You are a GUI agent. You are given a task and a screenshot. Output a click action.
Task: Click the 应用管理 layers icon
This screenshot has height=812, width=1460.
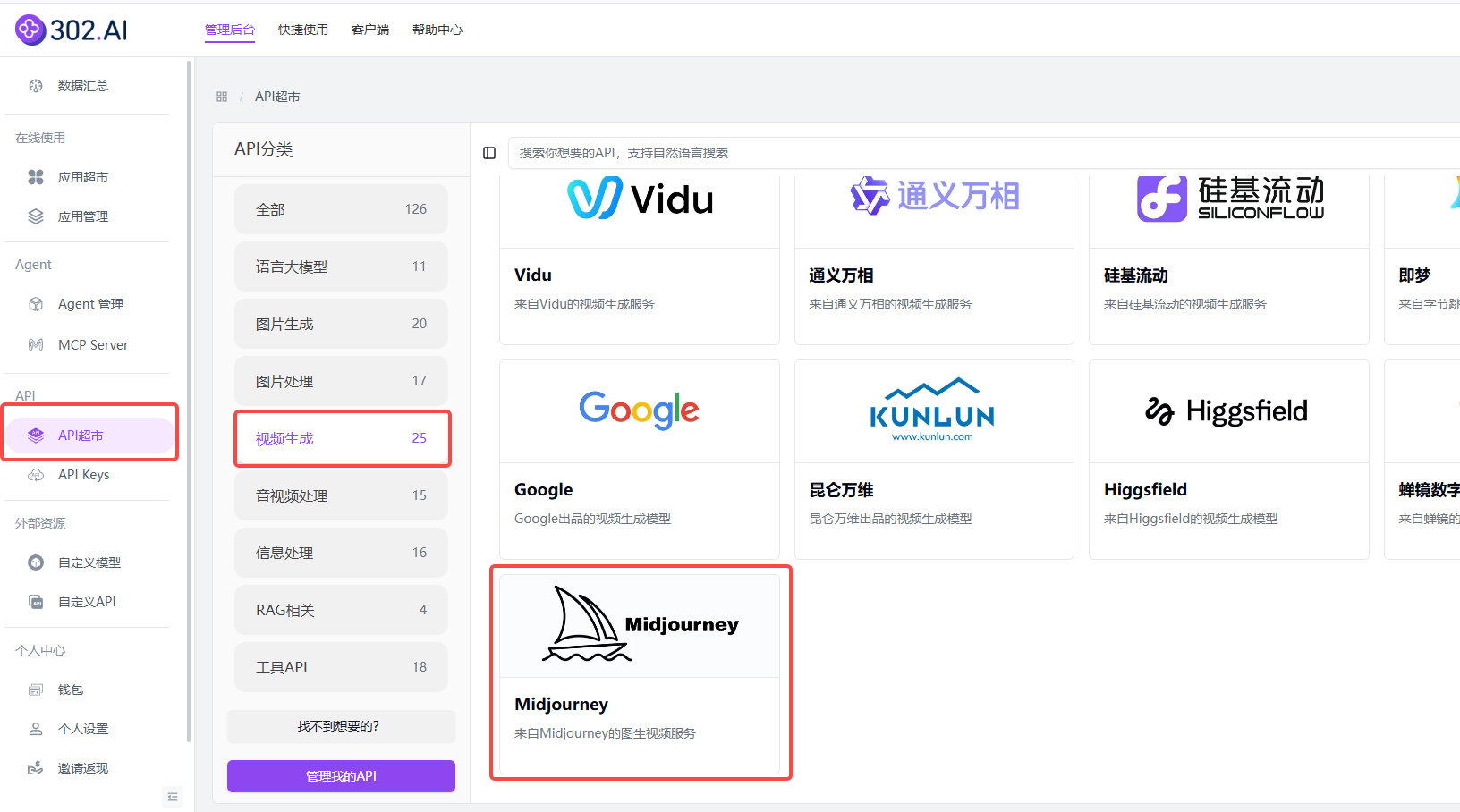point(36,216)
